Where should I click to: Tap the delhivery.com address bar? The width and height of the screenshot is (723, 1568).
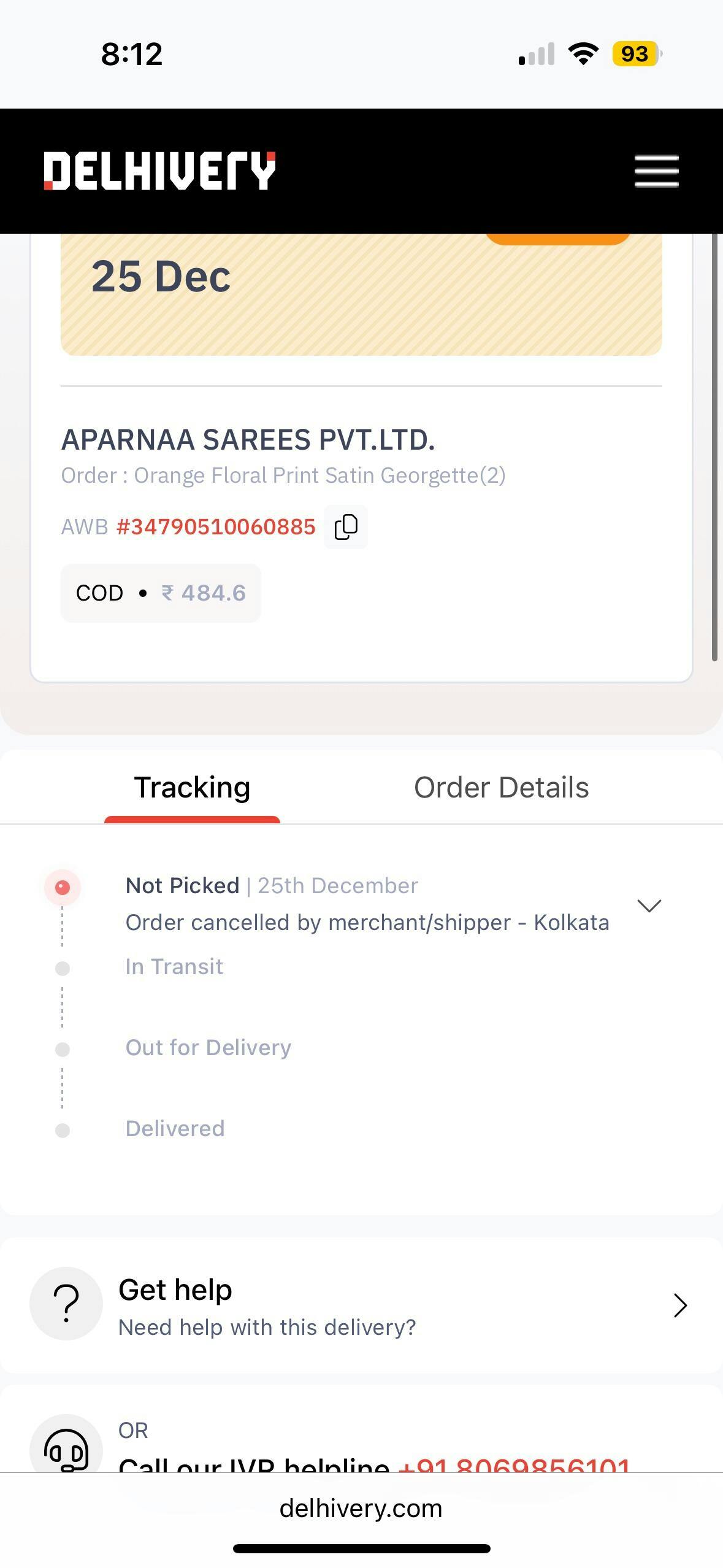coord(361,1508)
